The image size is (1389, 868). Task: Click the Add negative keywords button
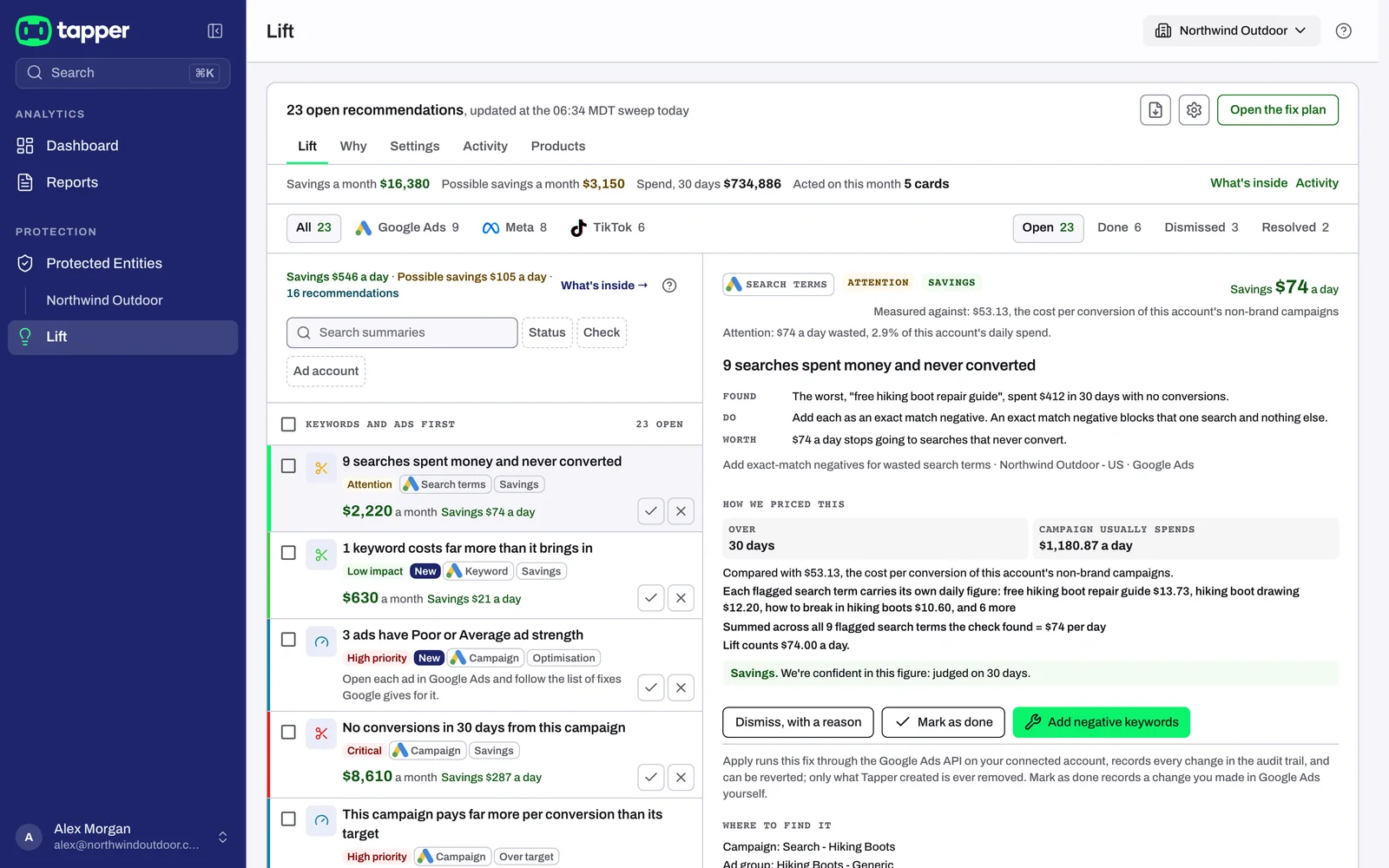pos(1101,722)
